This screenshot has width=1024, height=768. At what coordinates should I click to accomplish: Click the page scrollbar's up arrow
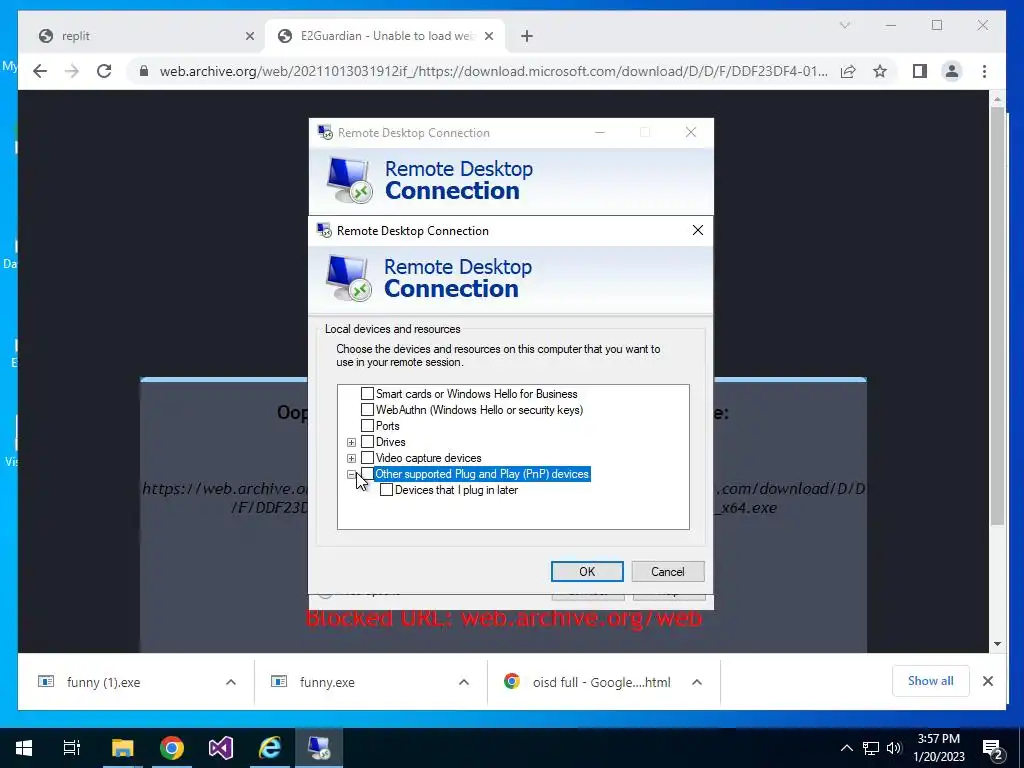pos(997,99)
